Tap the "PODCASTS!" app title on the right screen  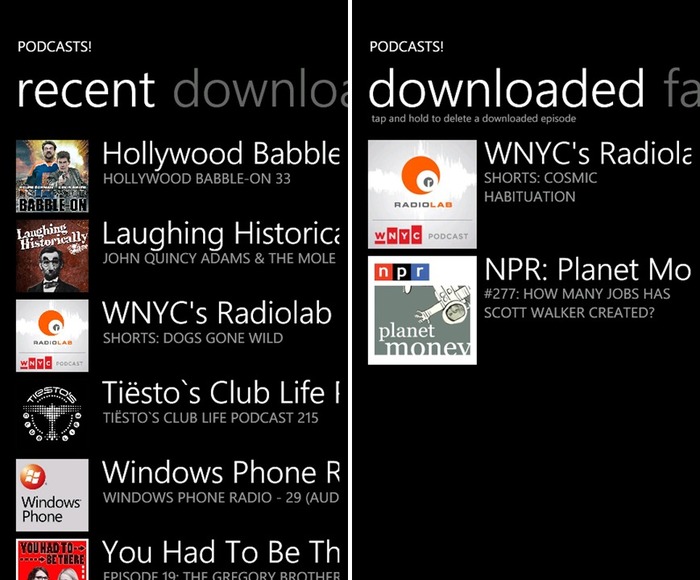[x=407, y=47]
